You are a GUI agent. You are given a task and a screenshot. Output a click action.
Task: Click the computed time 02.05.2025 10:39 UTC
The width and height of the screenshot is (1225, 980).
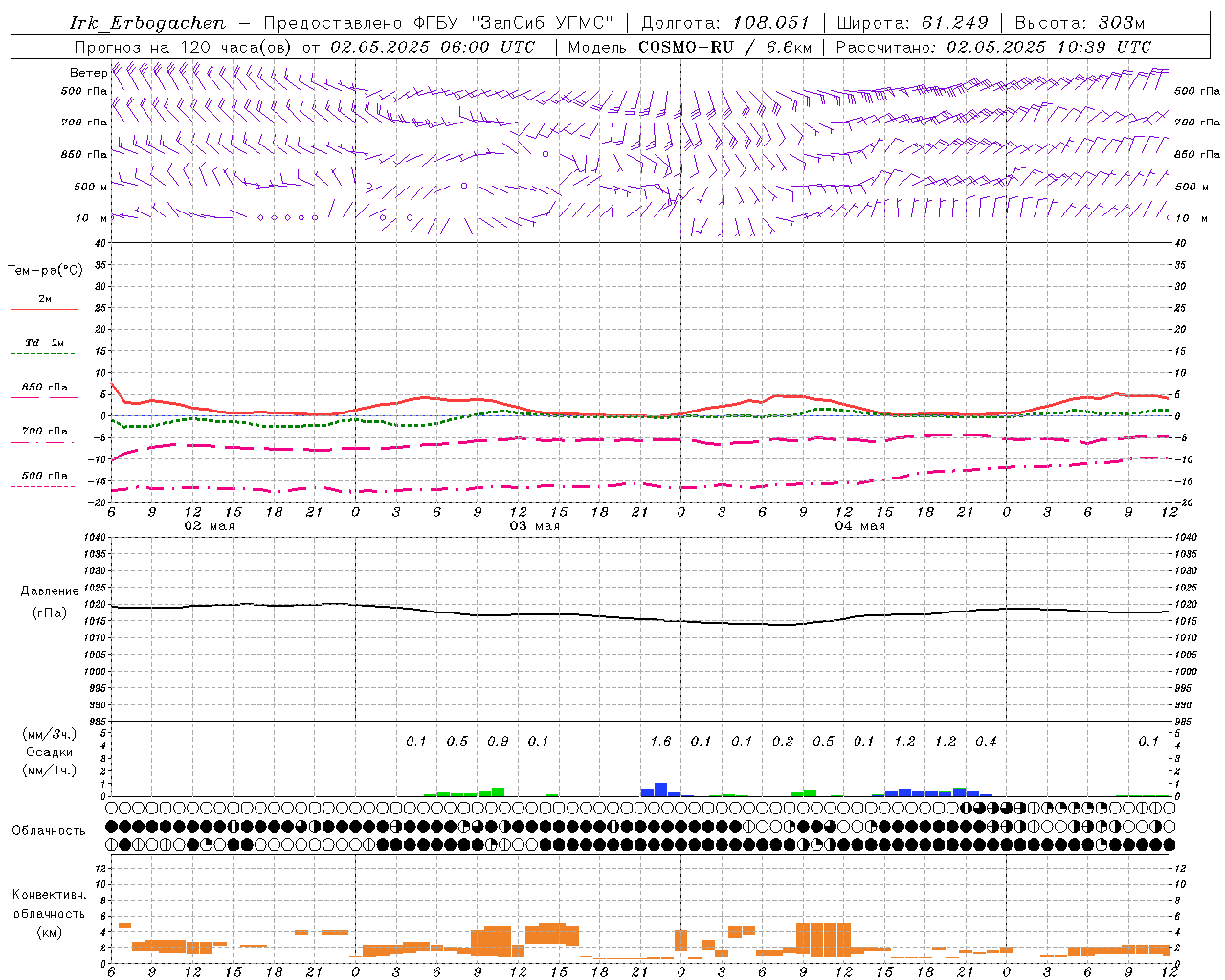[1049, 46]
